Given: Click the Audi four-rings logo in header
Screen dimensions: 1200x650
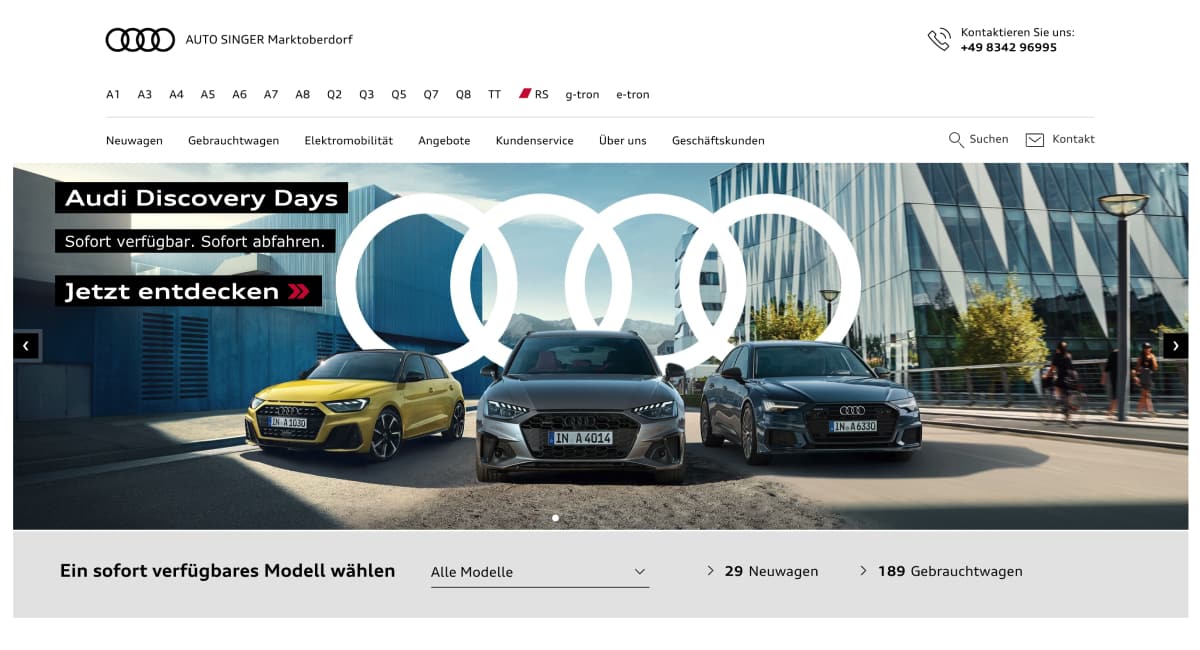Looking at the screenshot, I should click(x=140, y=40).
